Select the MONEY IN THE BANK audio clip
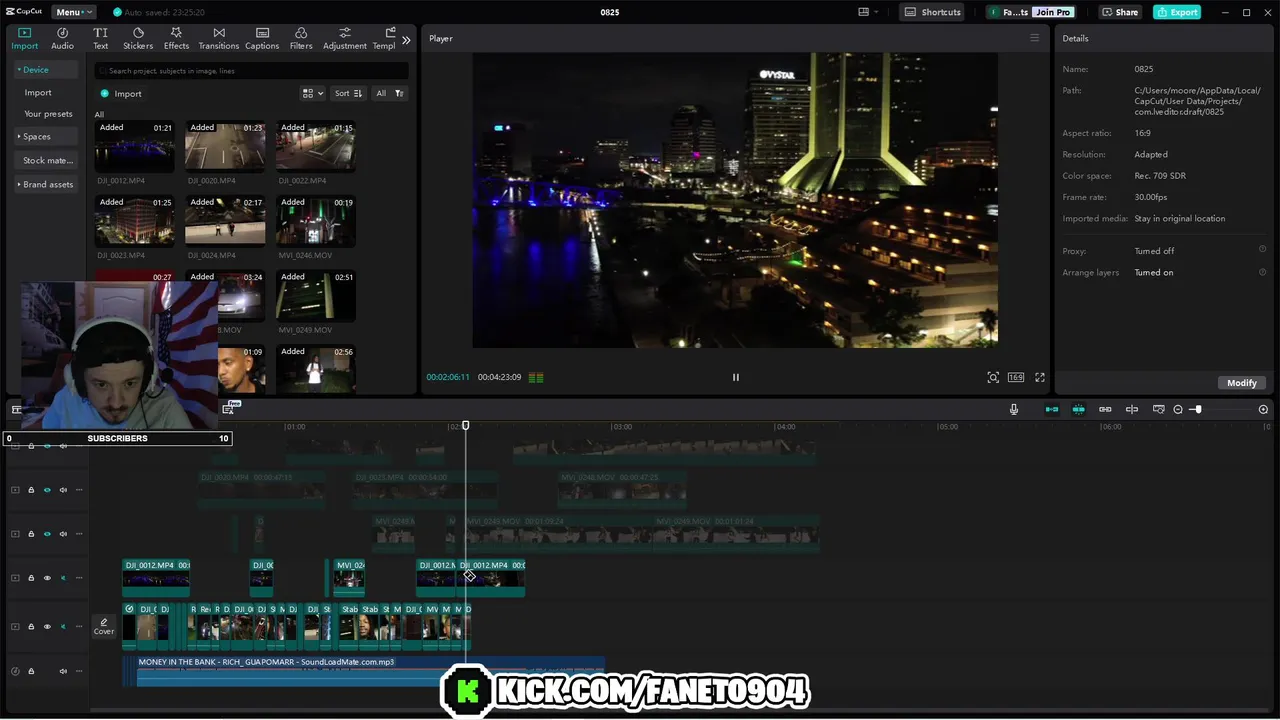 click(x=370, y=671)
